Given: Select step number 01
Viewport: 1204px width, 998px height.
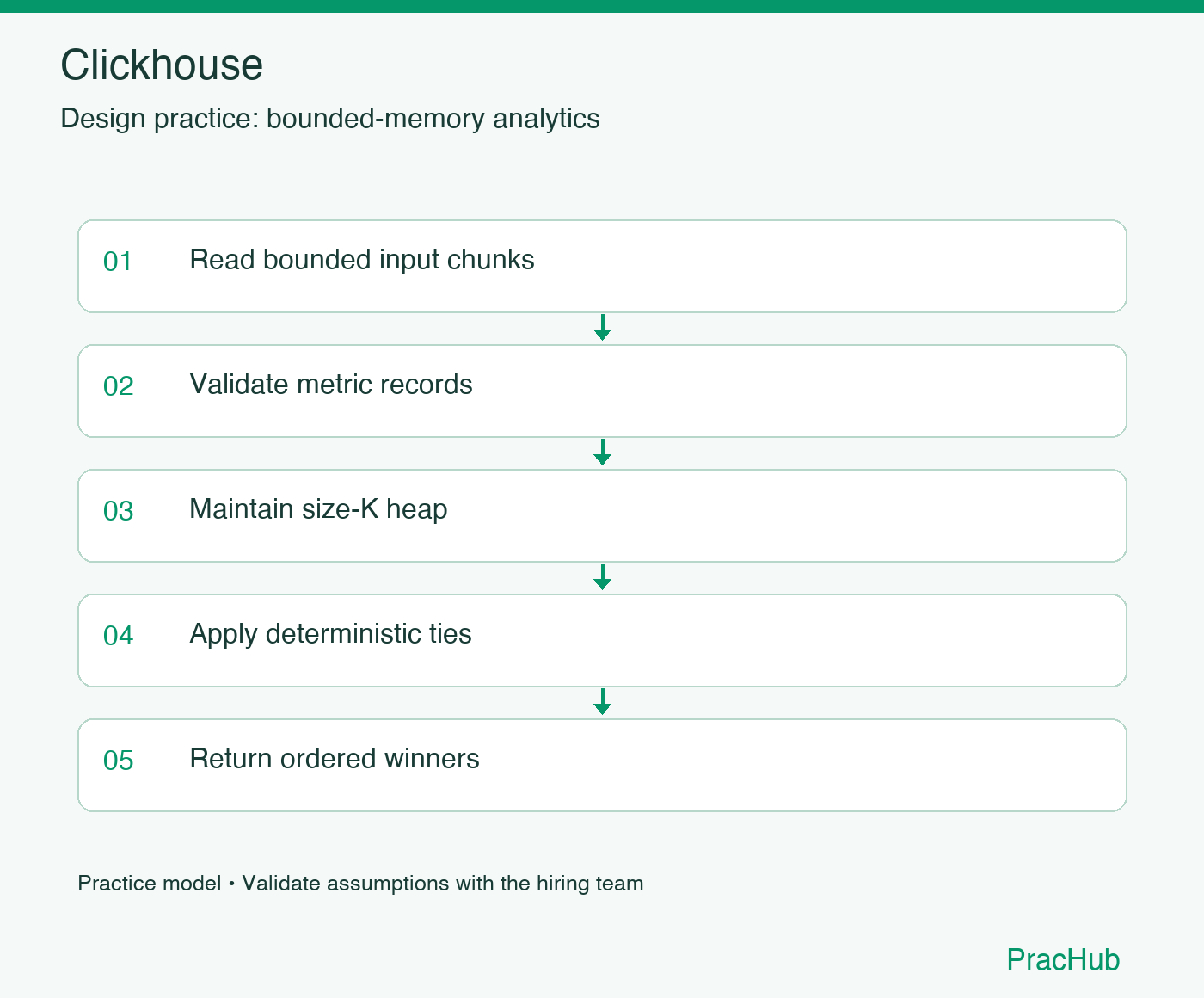Looking at the screenshot, I should click(x=118, y=262).
